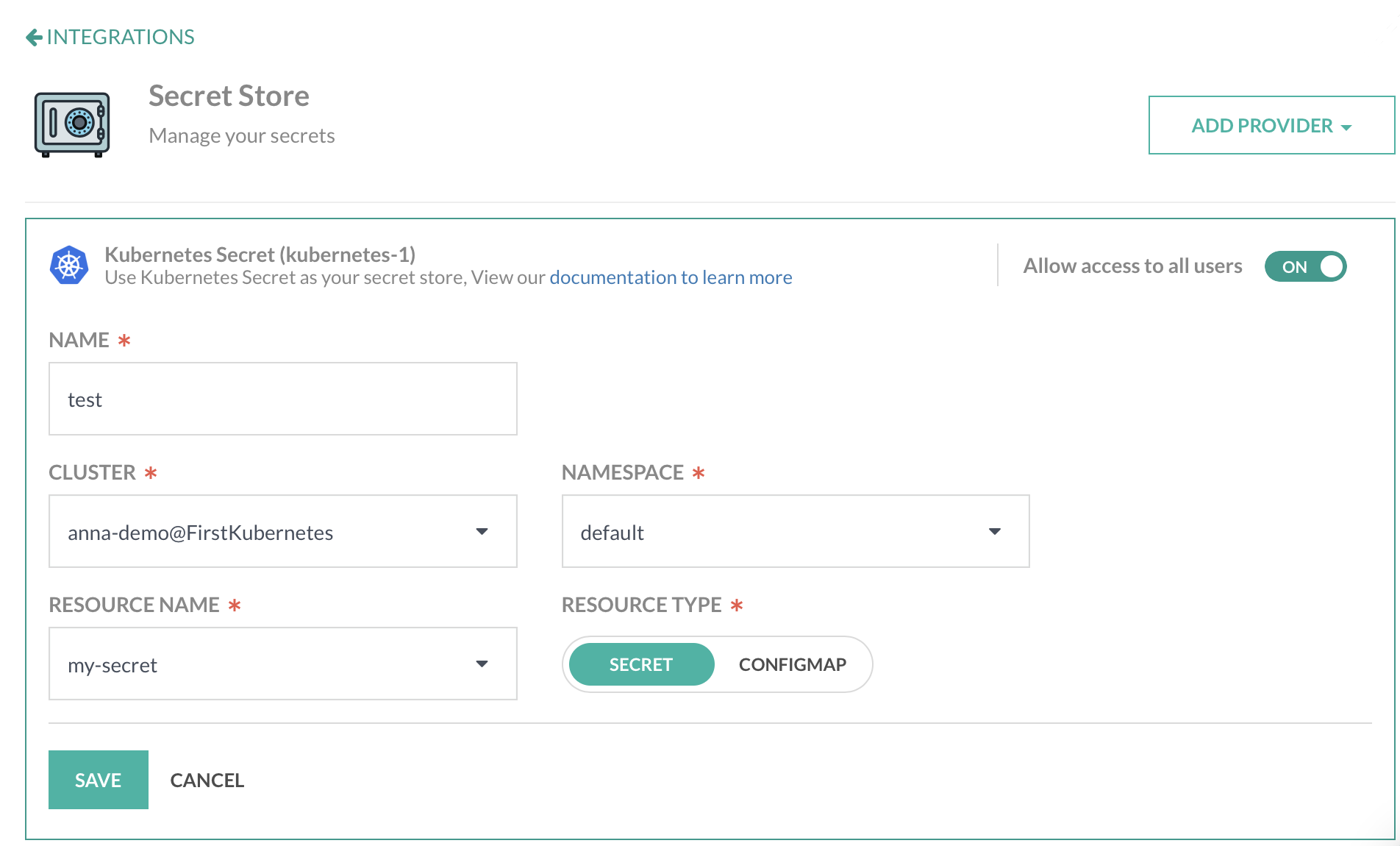This screenshot has height=846, width=1400.
Task: Click into the Name input field
Action: click(x=282, y=399)
